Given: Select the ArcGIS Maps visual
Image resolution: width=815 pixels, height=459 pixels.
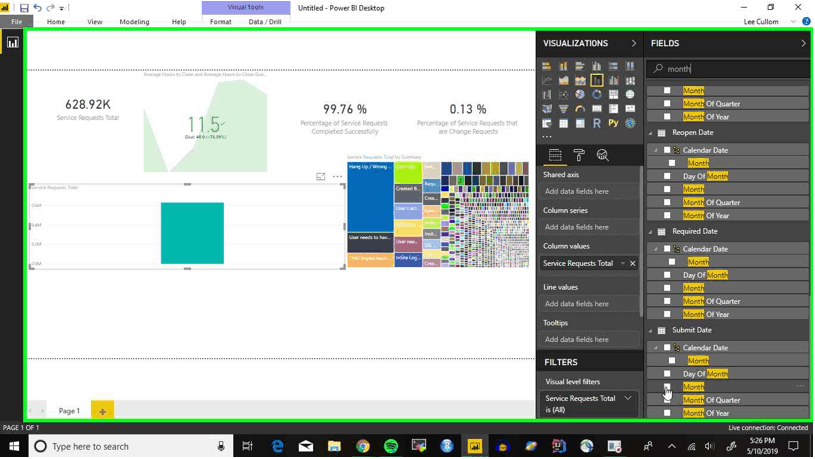Looking at the screenshot, I should tap(630, 123).
